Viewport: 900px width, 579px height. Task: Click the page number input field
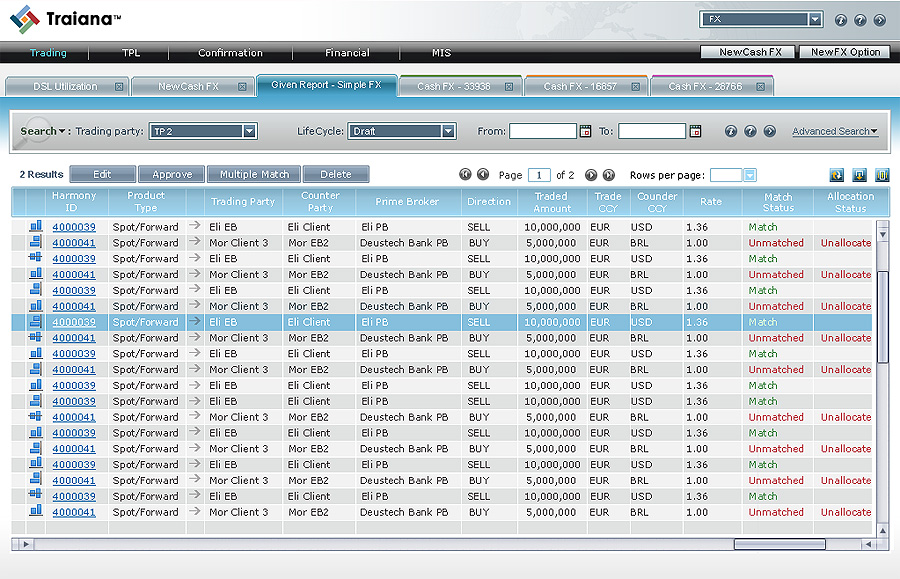point(539,175)
